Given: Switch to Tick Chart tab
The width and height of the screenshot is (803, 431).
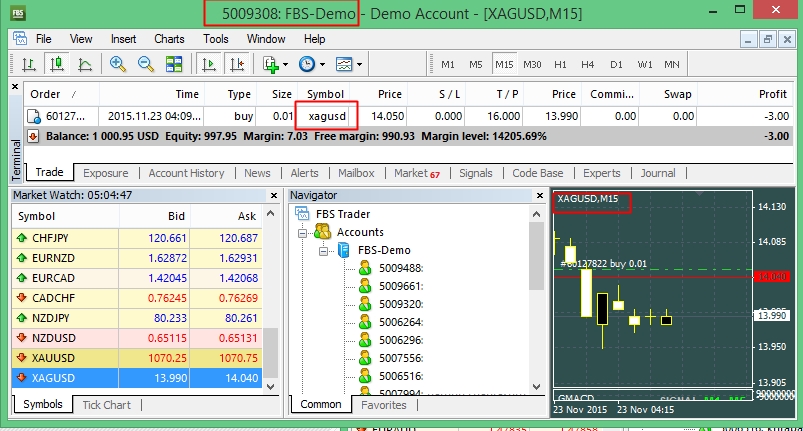Looking at the screenshot, I should pos(107,405).
